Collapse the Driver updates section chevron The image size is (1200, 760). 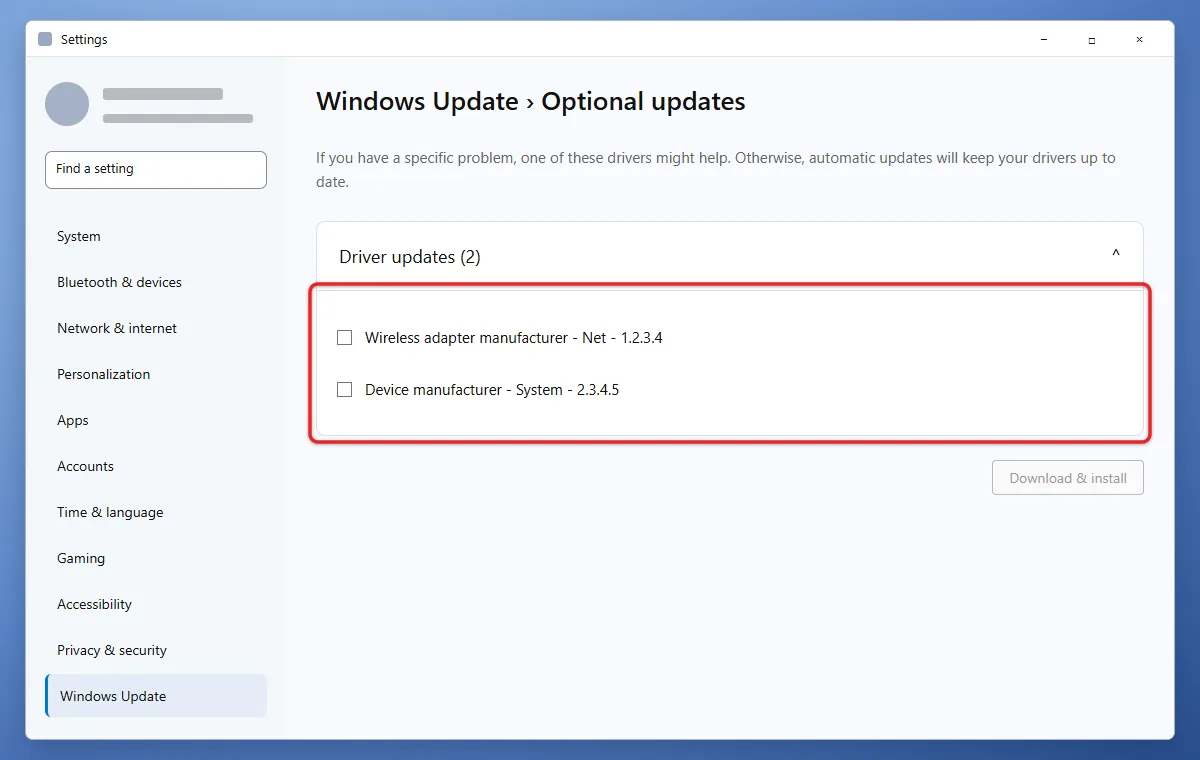[x=1116, y=255]
